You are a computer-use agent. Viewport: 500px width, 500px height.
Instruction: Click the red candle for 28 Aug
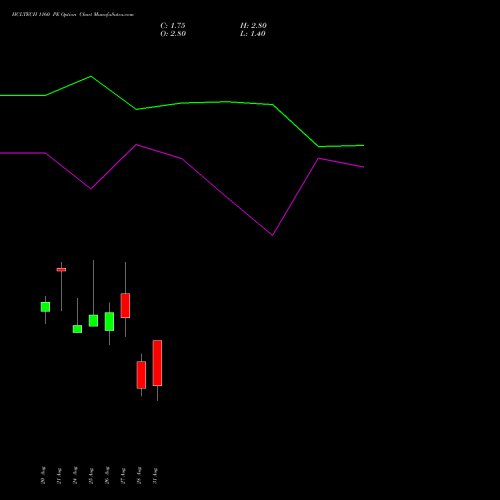[141, 375]
